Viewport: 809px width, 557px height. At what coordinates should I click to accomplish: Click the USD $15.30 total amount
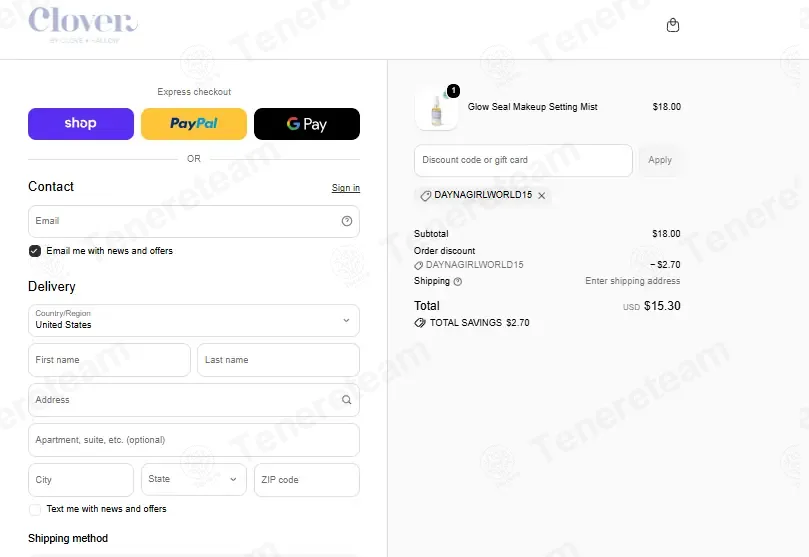click(652, 306)
